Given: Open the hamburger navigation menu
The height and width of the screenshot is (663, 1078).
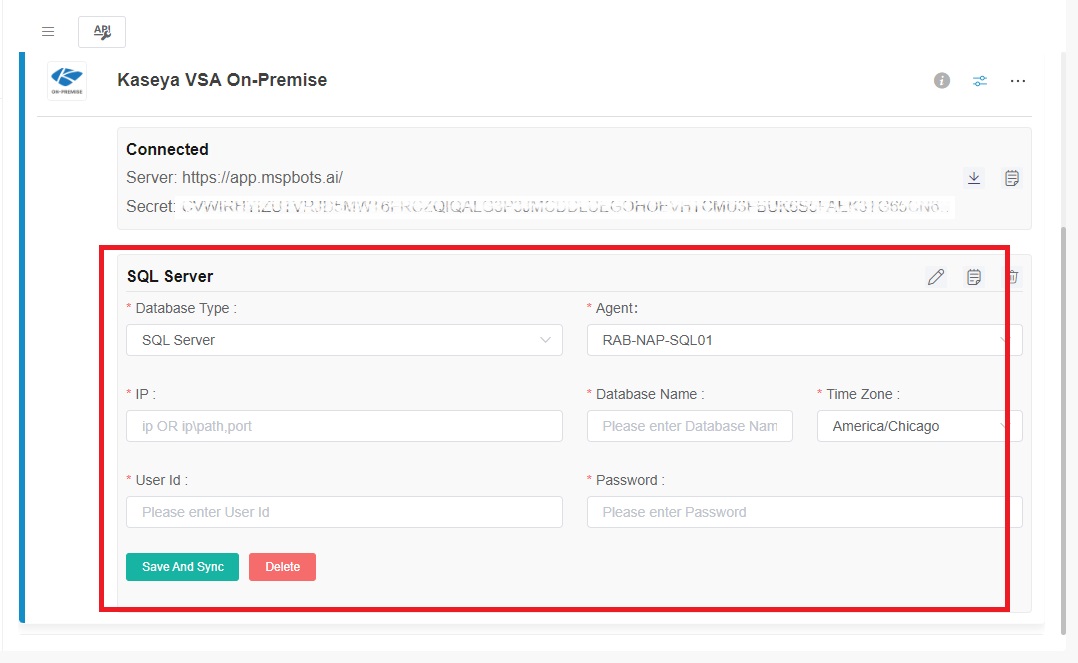Looking at the screenshot, I should pyautogui.click(x=47, y=32).
